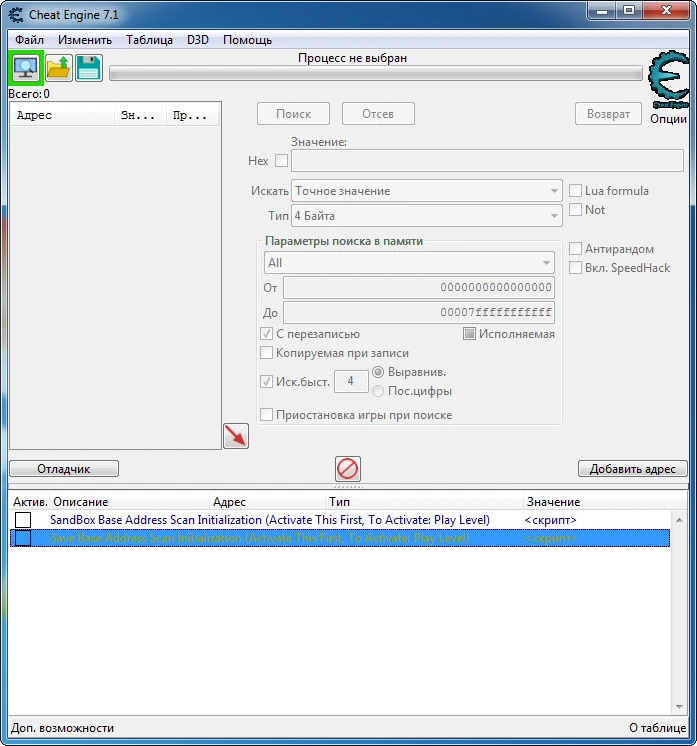Click the Зн... column header
This screenshot has height=746, width=697.
click(140, 115)
